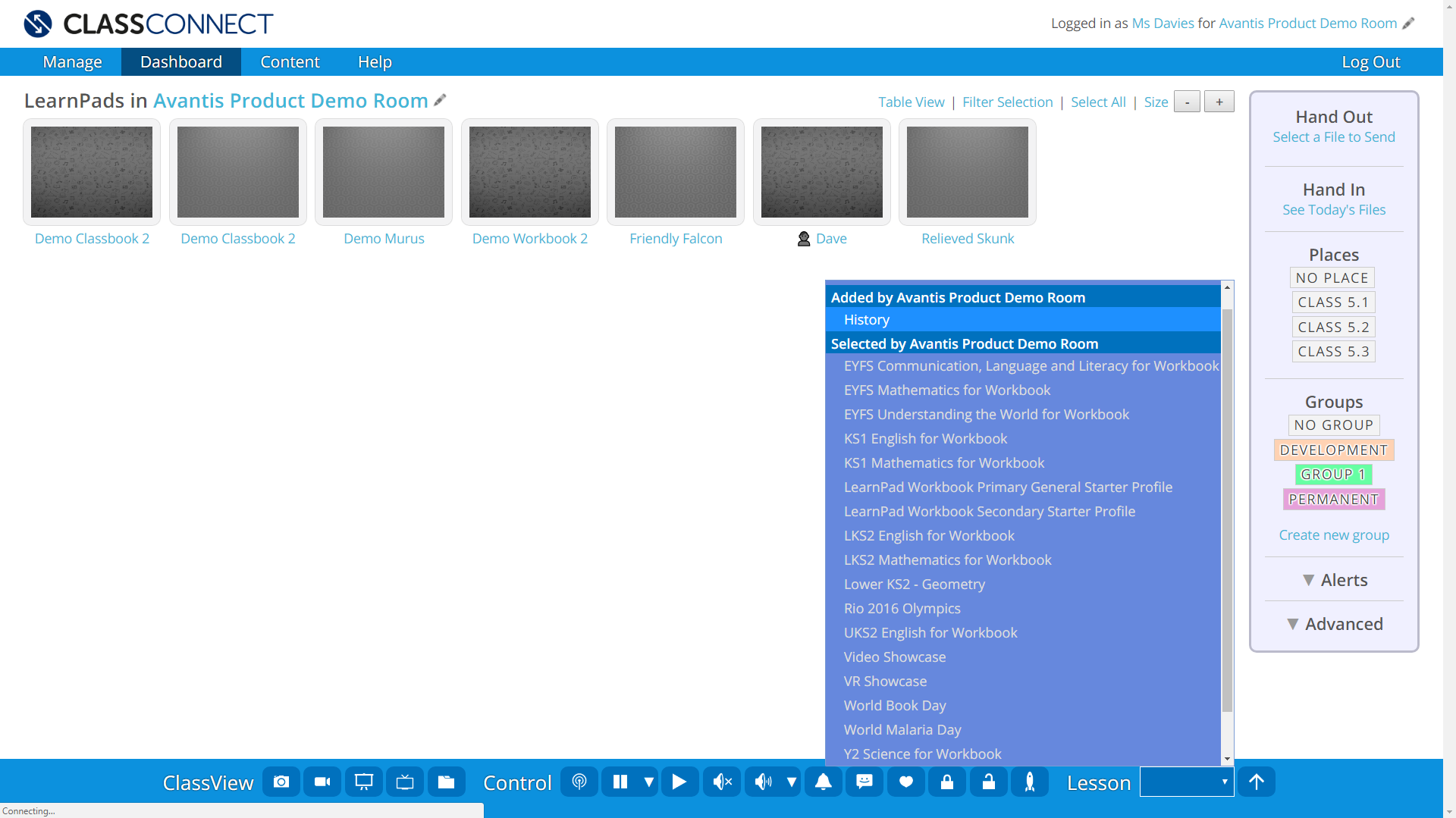Open the Manage menu

(x=72, y=62)
